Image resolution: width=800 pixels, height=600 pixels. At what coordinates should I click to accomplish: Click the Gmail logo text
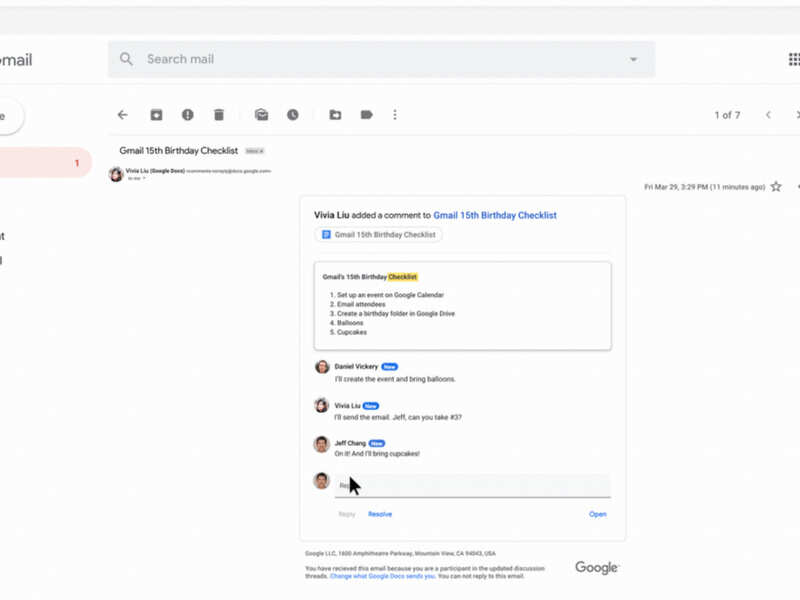(x=16, y=60)
